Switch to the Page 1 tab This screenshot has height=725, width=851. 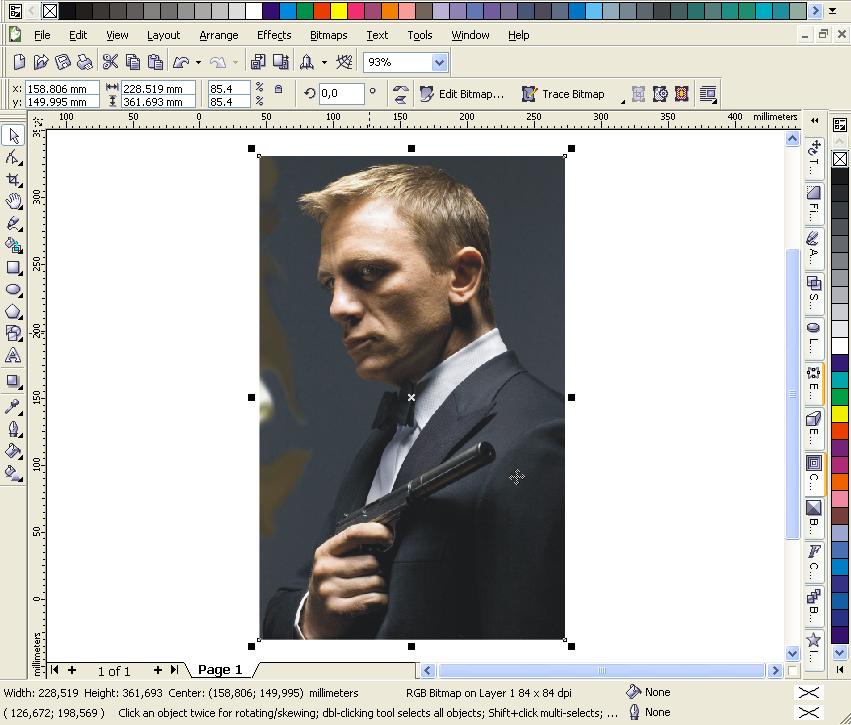pyautogui.click(x=220, y=670)
